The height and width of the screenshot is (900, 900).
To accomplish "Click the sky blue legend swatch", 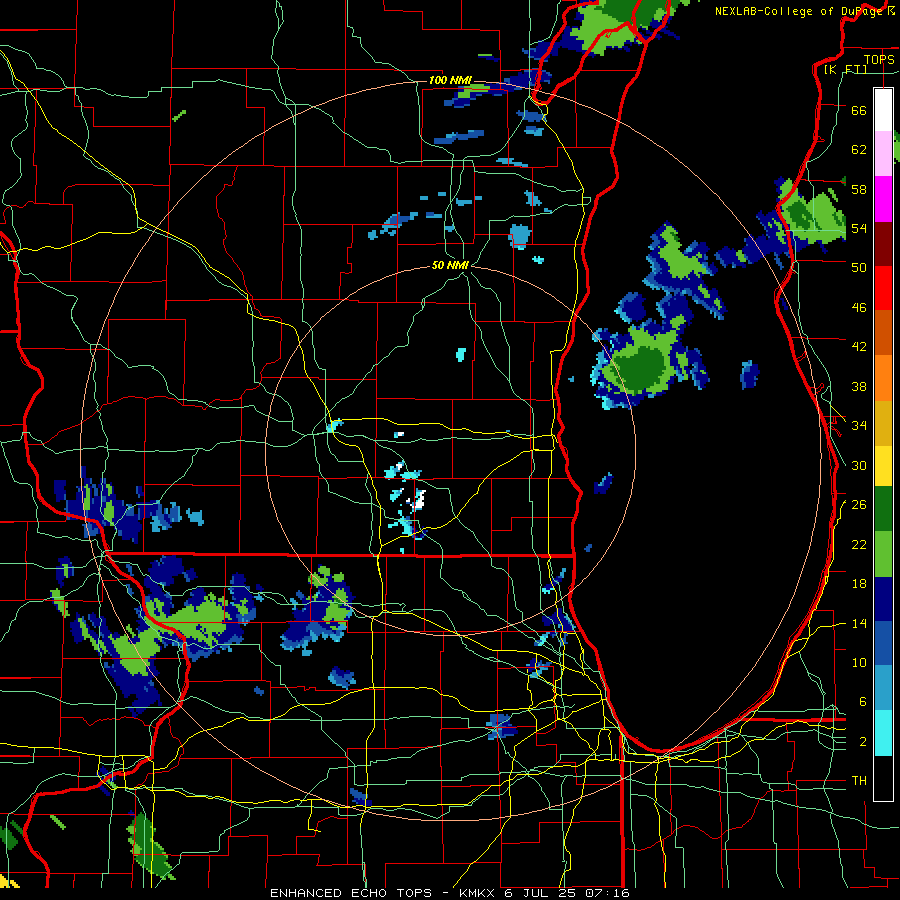I will 883,688.
